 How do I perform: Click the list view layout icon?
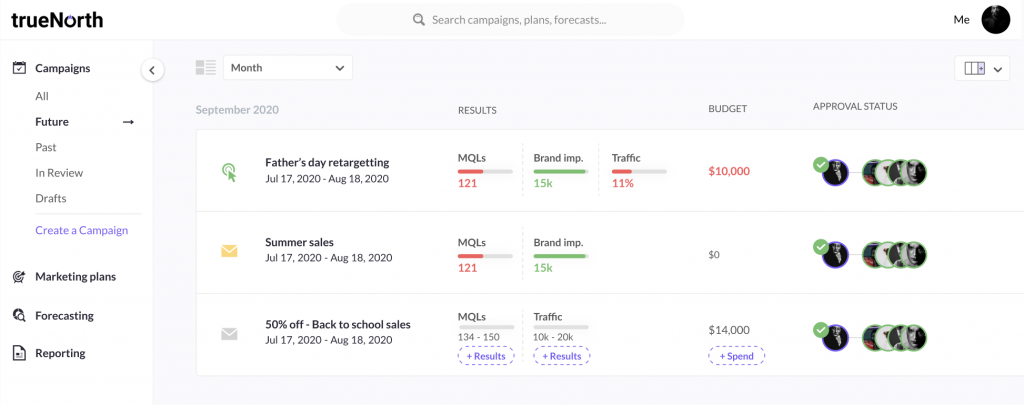[206, 68]
